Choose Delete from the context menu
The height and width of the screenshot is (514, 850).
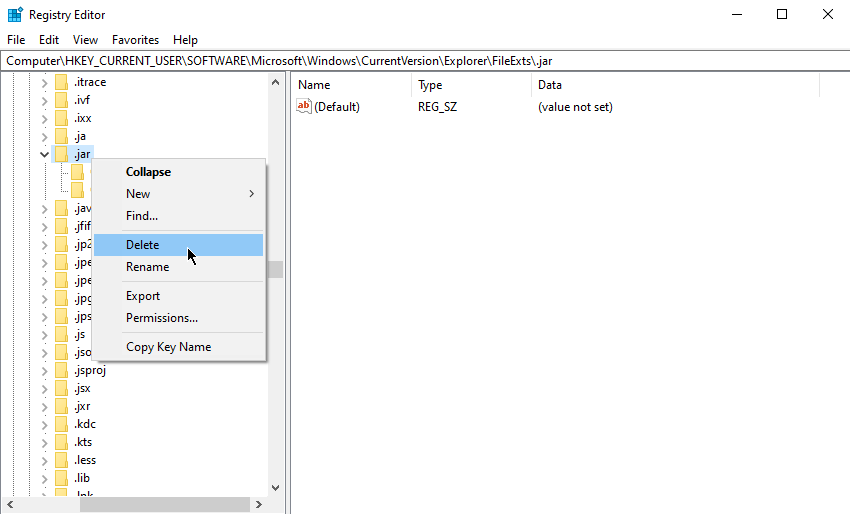click(143, 245)
